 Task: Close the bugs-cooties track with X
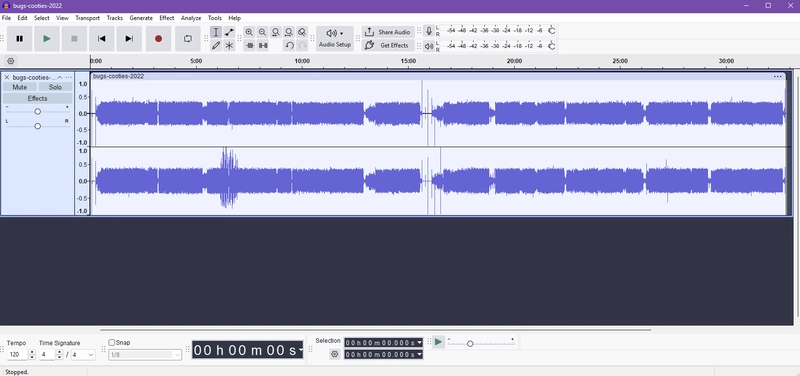7,78
